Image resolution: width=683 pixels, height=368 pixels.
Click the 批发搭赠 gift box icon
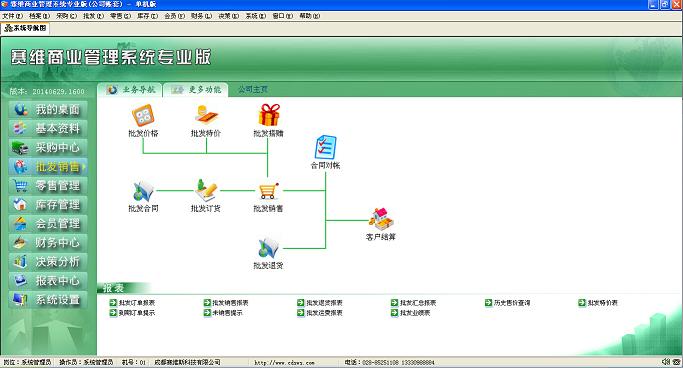(269, 115)
